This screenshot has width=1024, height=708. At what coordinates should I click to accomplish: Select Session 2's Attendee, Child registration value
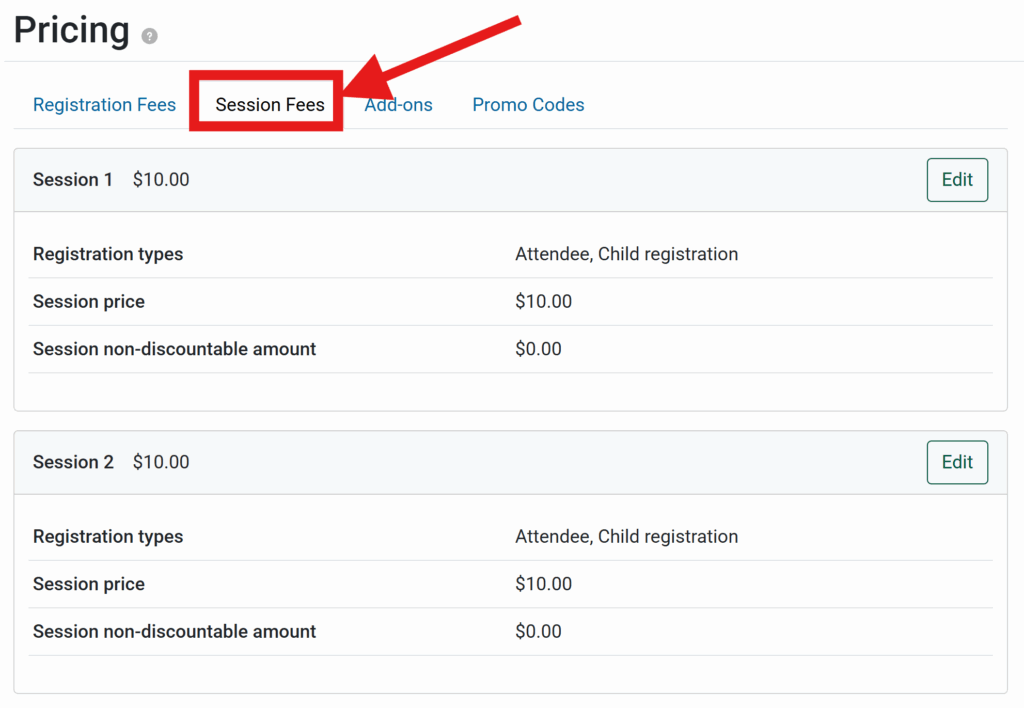tap(626, 537)
